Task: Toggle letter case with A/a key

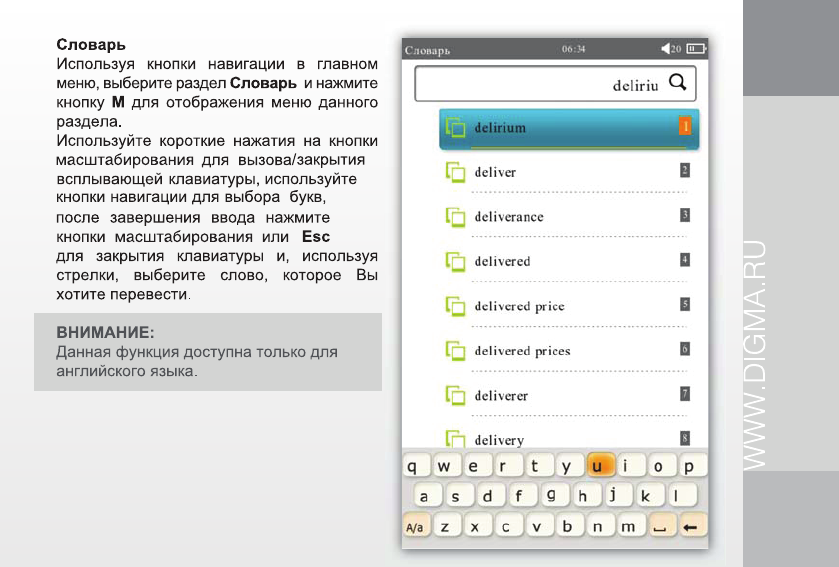Action: [x=415, y=527]
